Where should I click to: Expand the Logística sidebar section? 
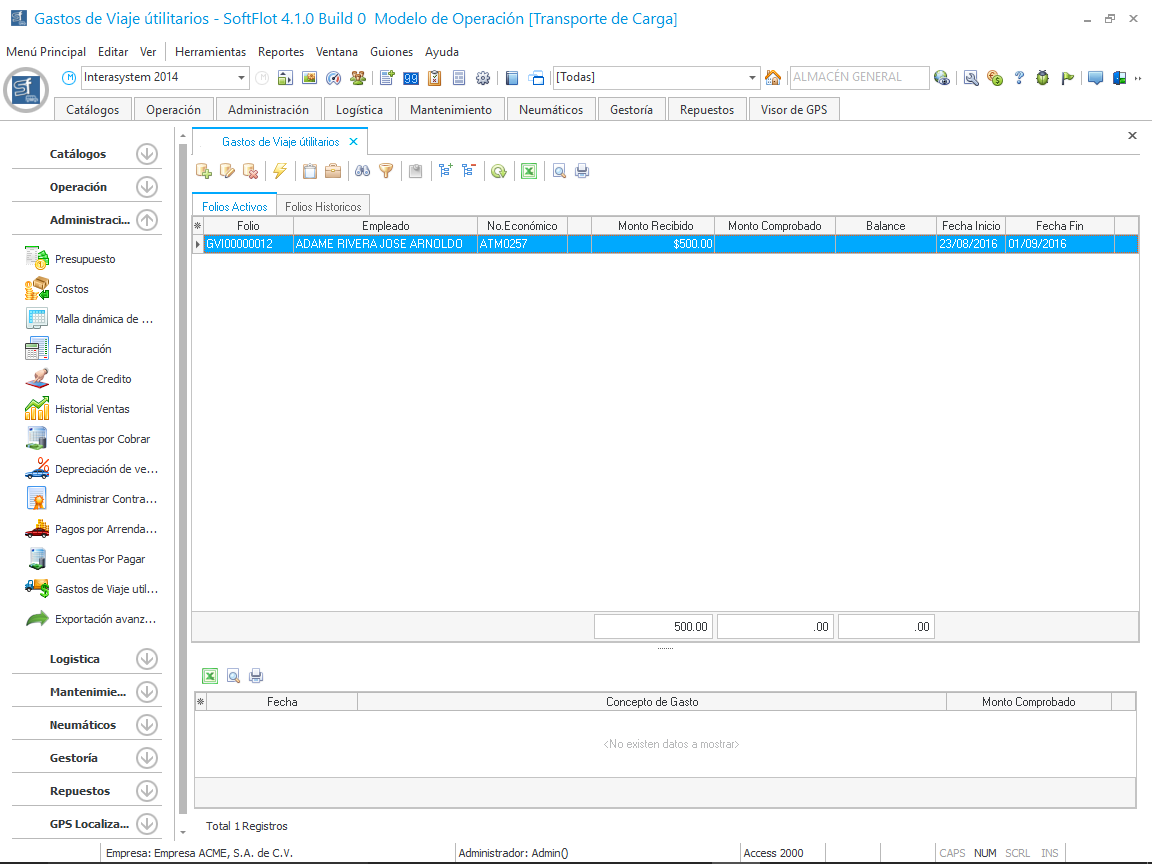pyautogui.click(x=147, y=659)
